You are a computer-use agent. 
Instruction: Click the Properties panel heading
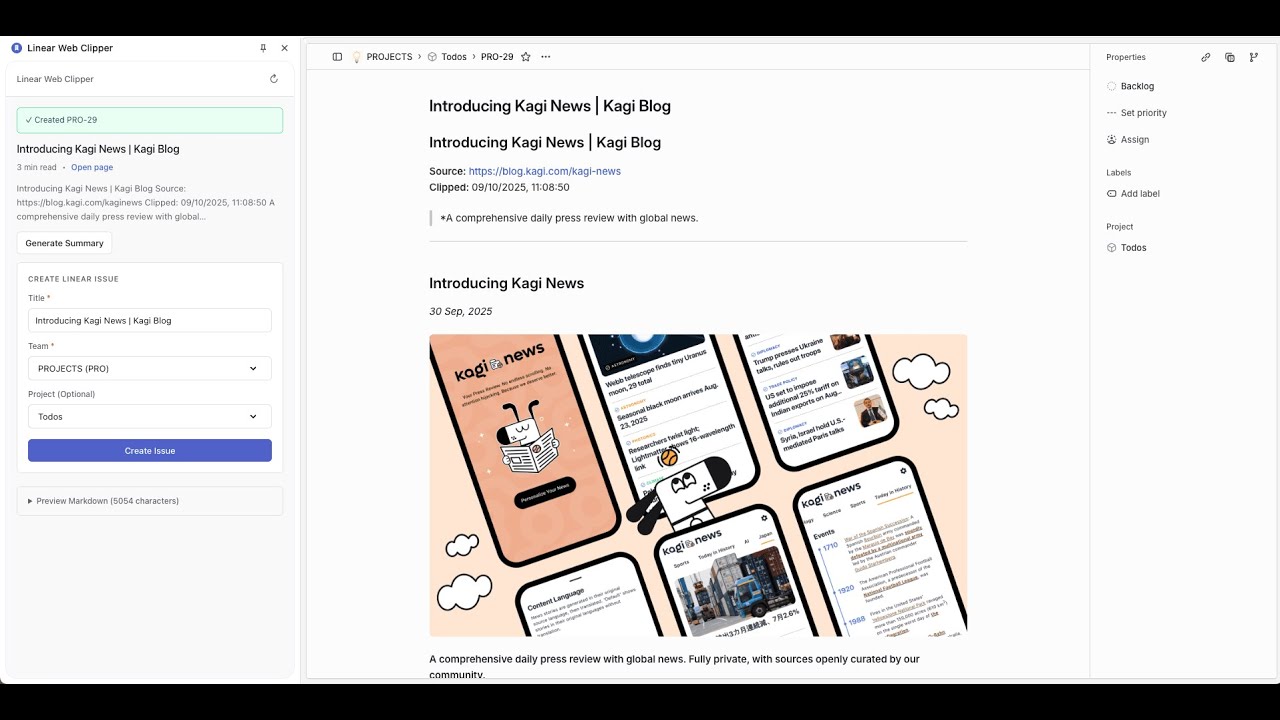pos(1126,58)
